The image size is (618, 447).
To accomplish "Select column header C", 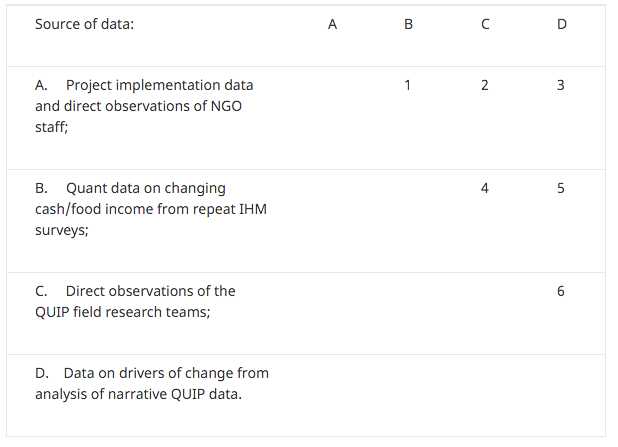I will point(485,24).
